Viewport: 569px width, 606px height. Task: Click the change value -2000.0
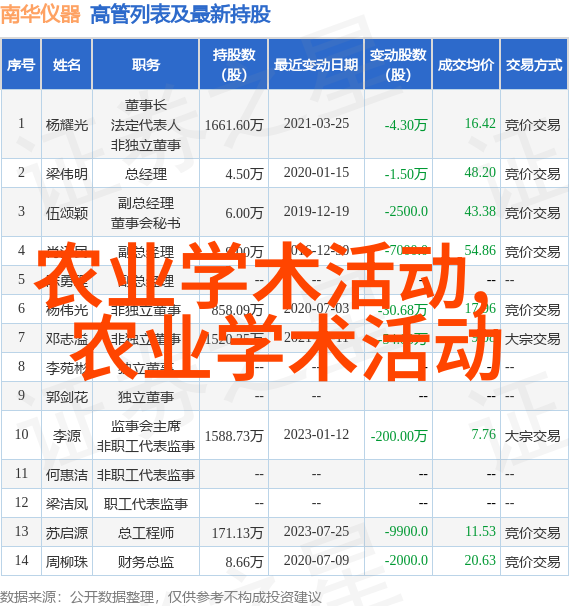coord(406,561)
